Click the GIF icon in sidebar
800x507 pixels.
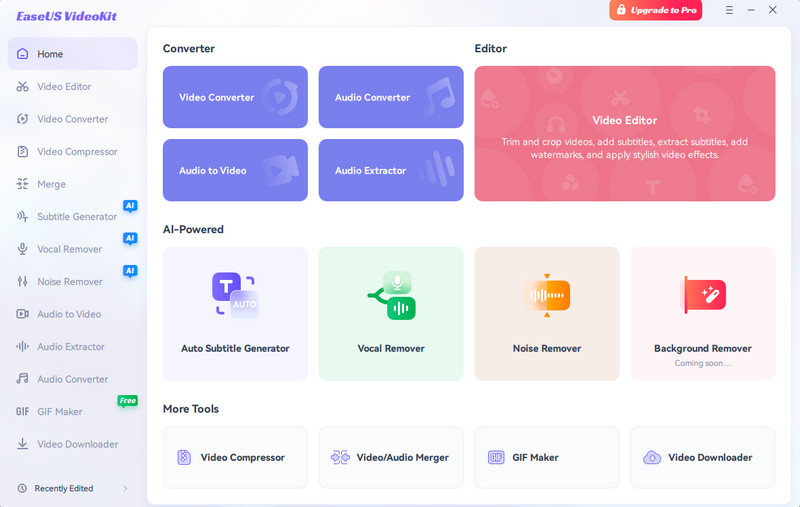click(x=22, y=411)
